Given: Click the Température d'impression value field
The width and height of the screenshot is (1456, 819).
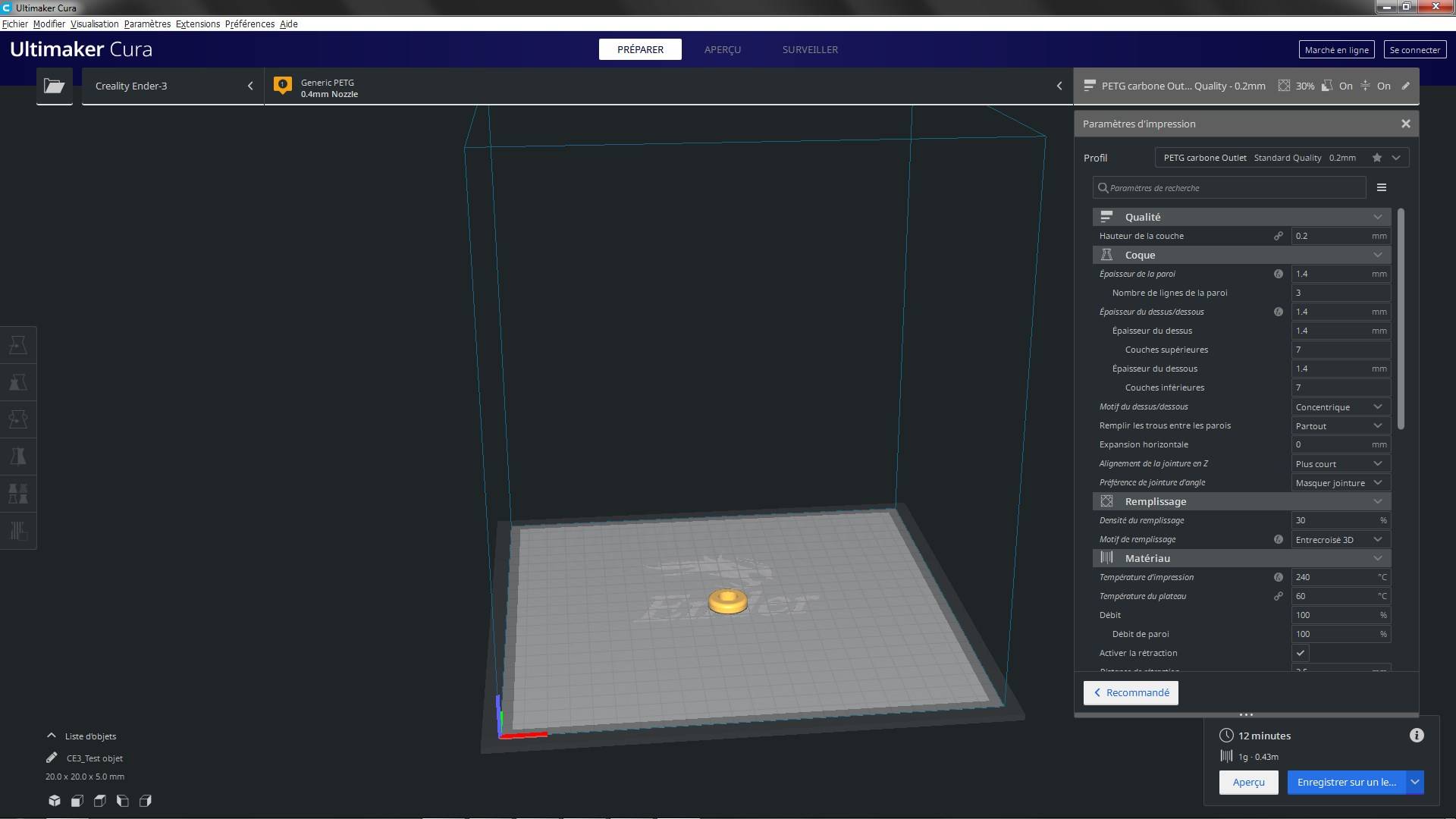Looking at the screenshot, I should (x=1341, y=577).
